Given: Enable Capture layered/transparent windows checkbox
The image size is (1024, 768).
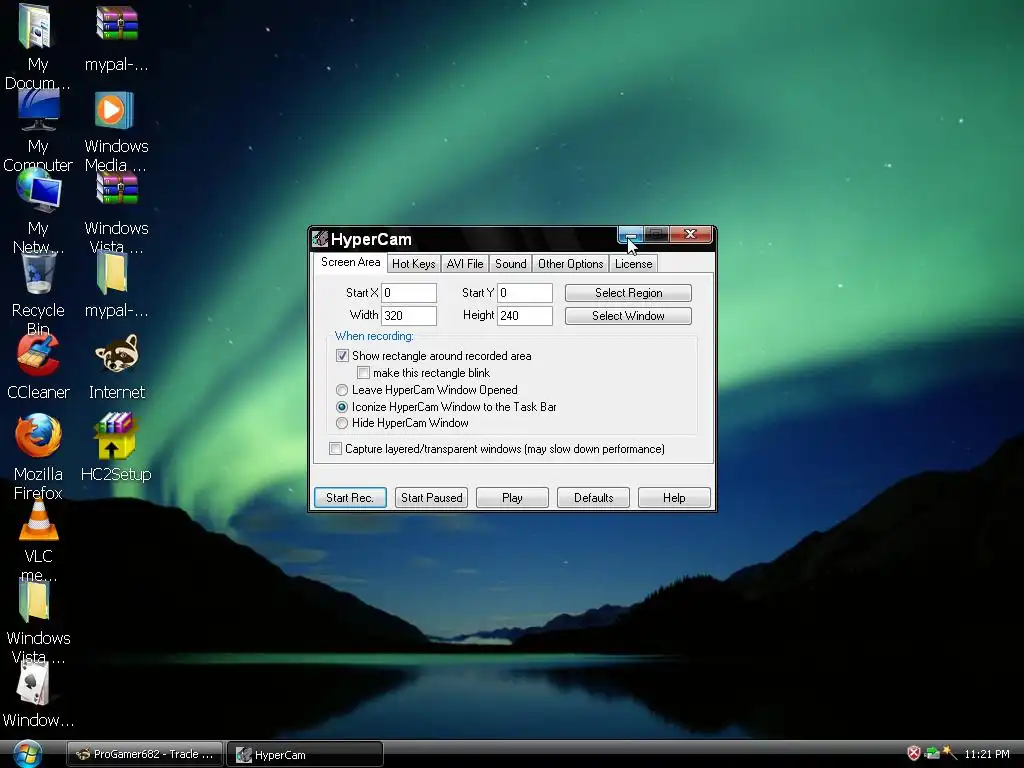Looking at the screenshot, I should click(336, 449).
